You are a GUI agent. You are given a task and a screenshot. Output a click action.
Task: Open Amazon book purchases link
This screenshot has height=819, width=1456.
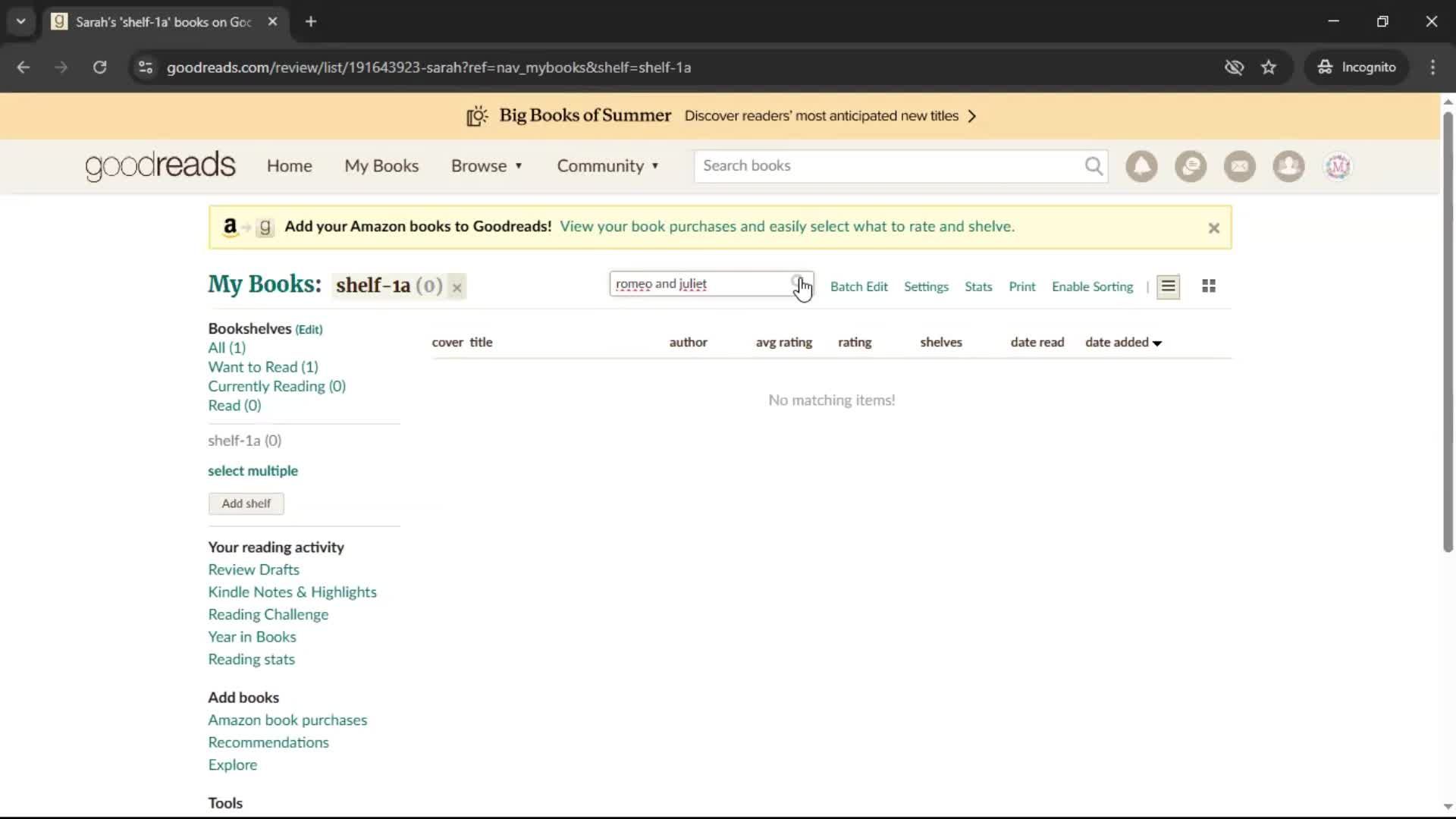pyautogui.click(x=287, y=720)
